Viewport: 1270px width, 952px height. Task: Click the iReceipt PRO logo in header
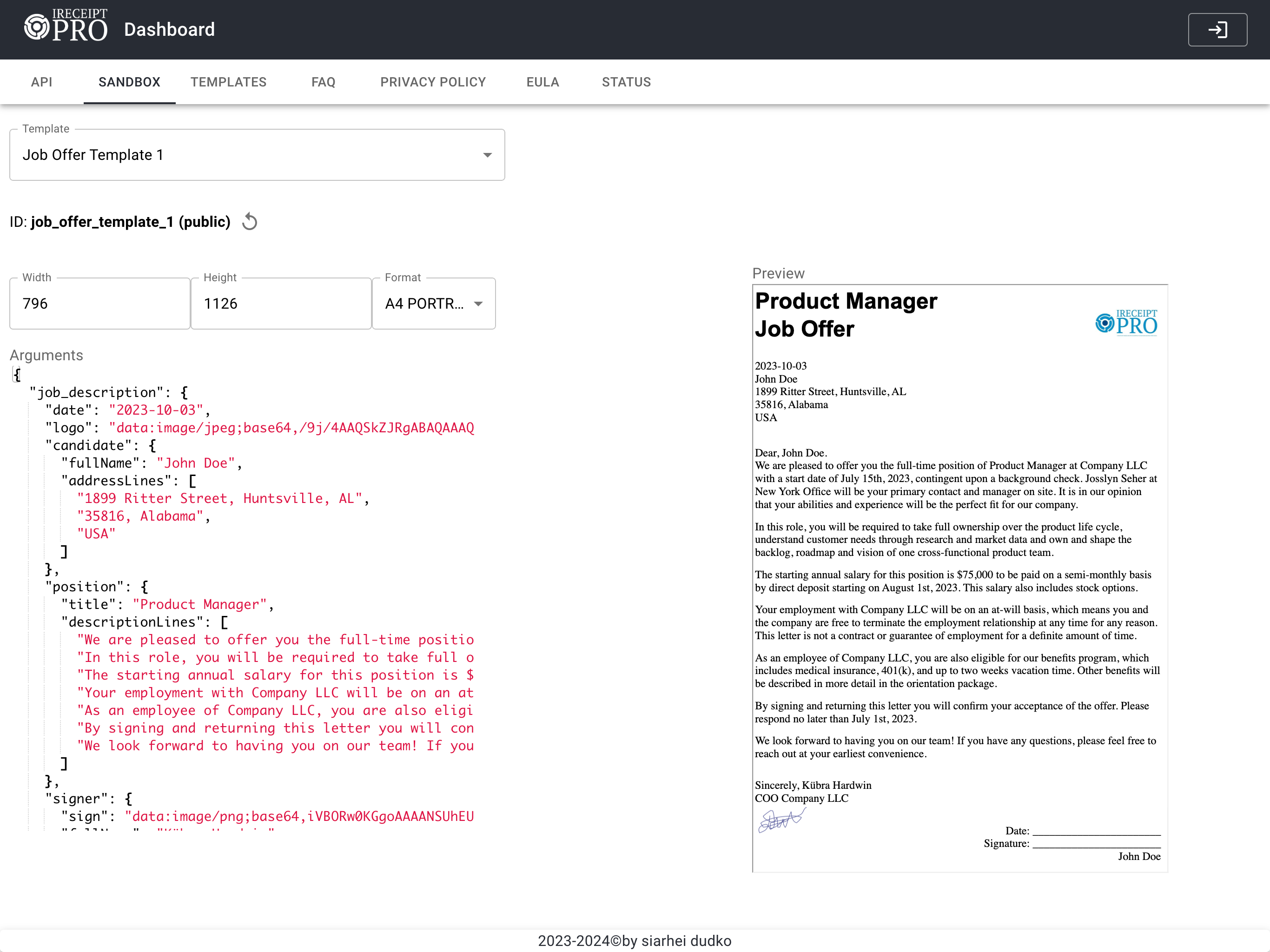66,26
